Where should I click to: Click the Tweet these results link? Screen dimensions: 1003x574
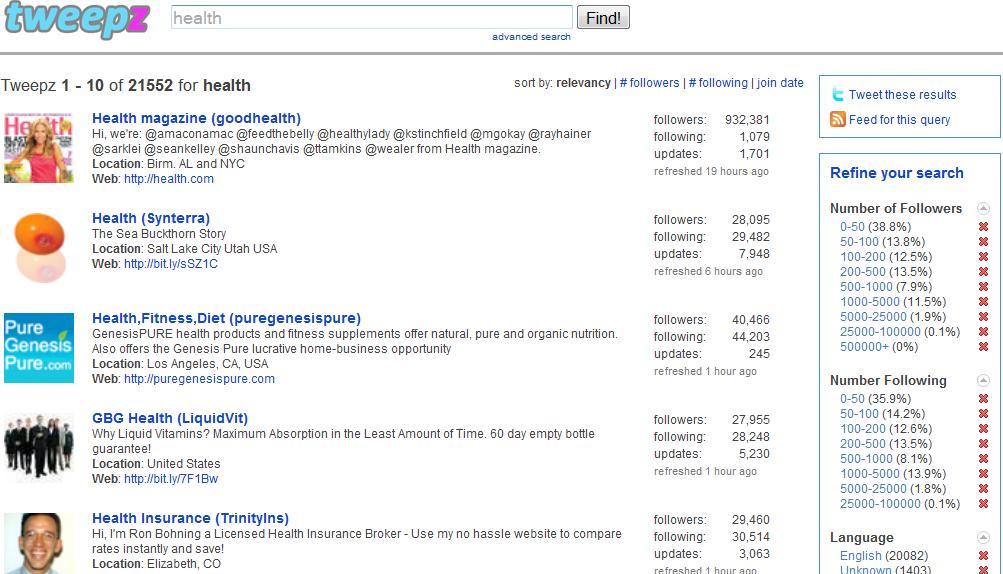[902, 95]
